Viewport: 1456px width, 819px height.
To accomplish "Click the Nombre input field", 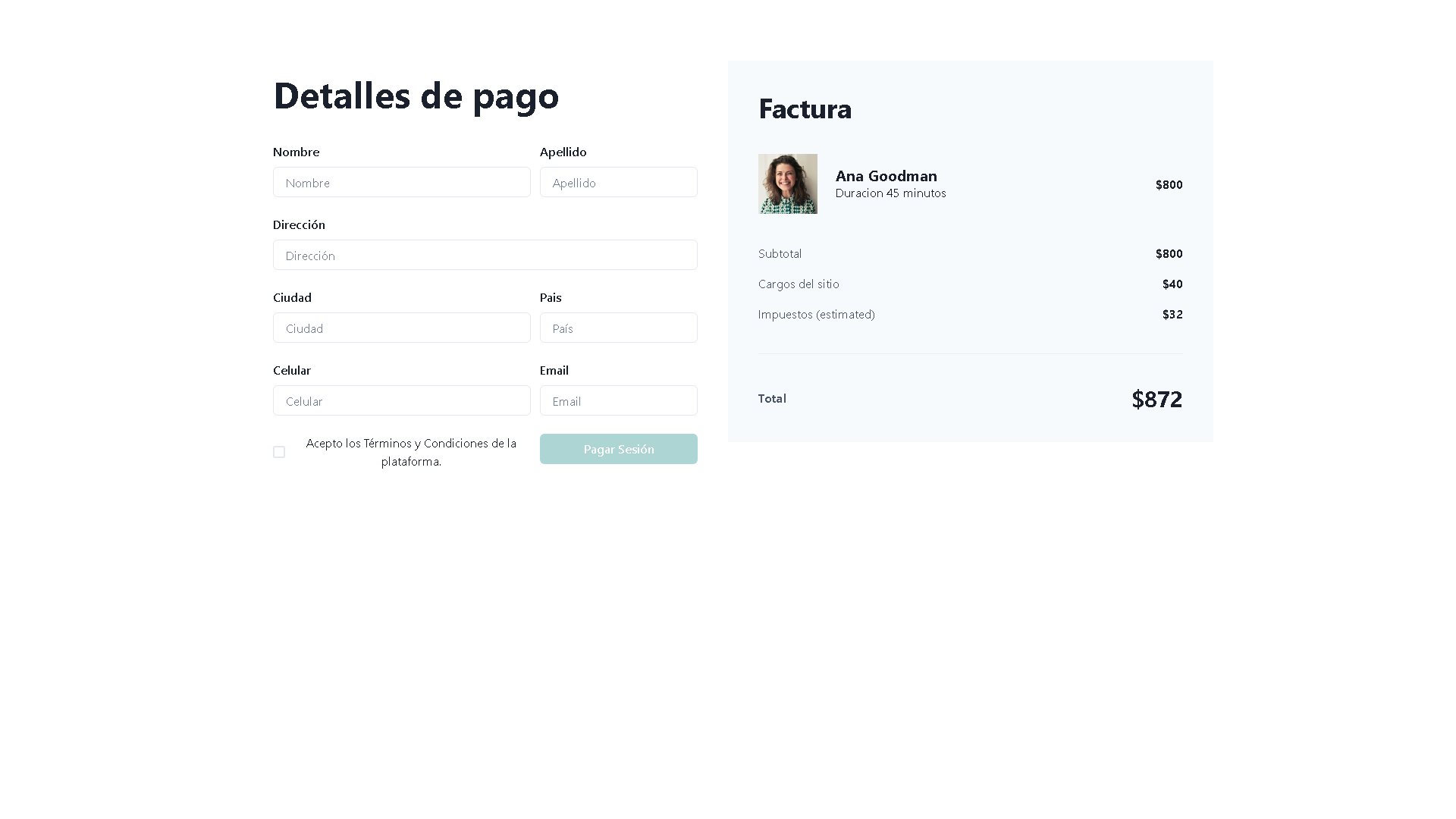I will coord(401,182).
